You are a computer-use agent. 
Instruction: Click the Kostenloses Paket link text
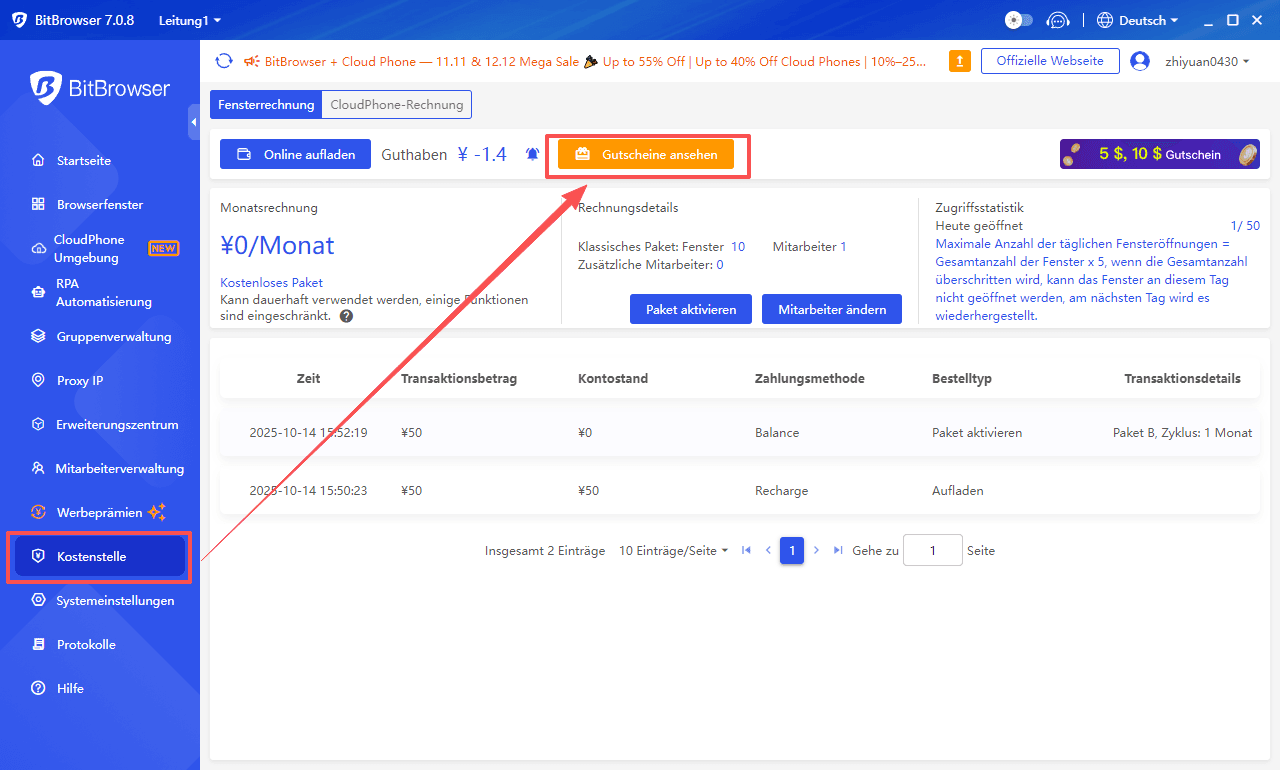pyautogui.click(x=271, y=282)
